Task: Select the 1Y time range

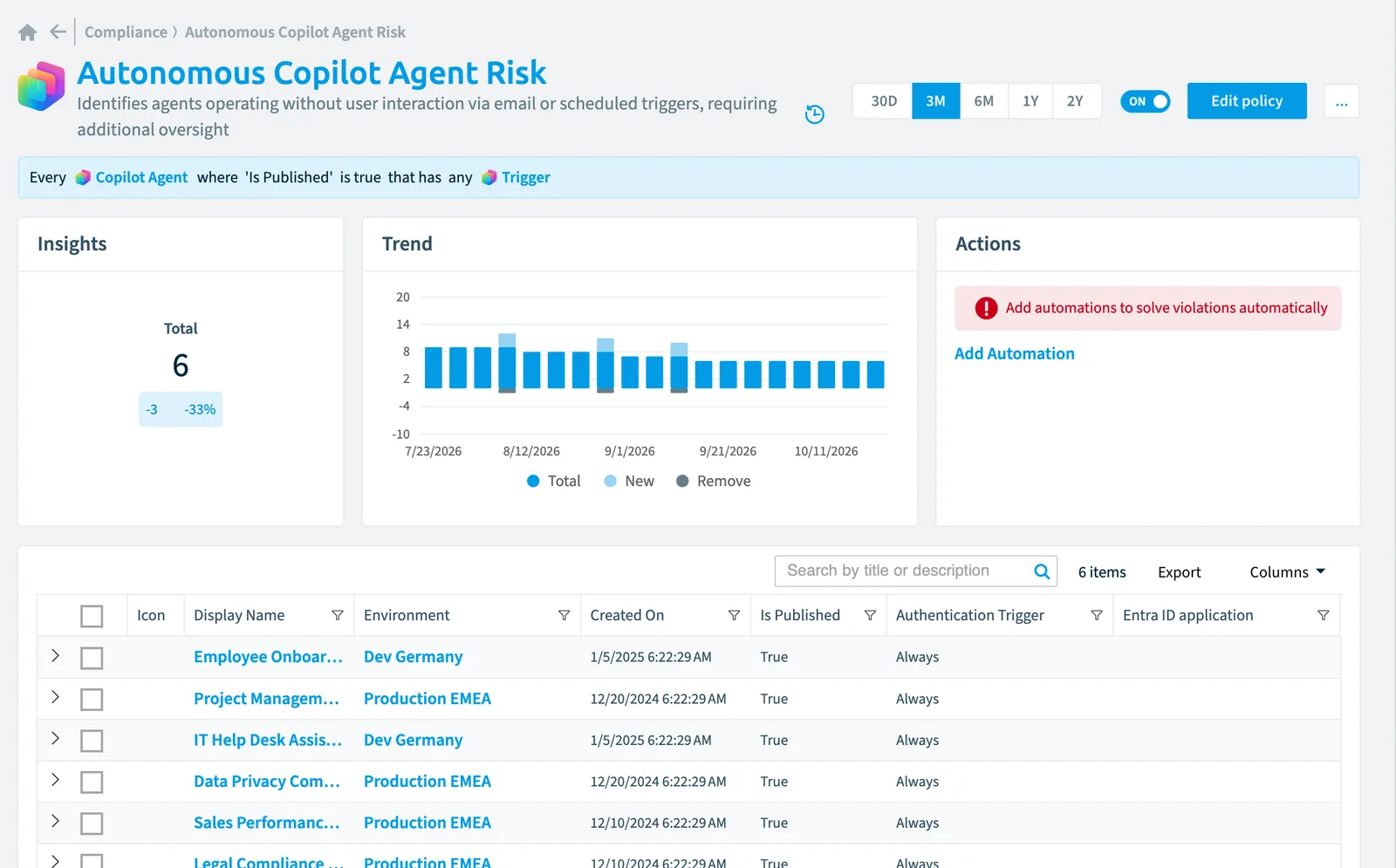Action: click(x=1030, y=101)
